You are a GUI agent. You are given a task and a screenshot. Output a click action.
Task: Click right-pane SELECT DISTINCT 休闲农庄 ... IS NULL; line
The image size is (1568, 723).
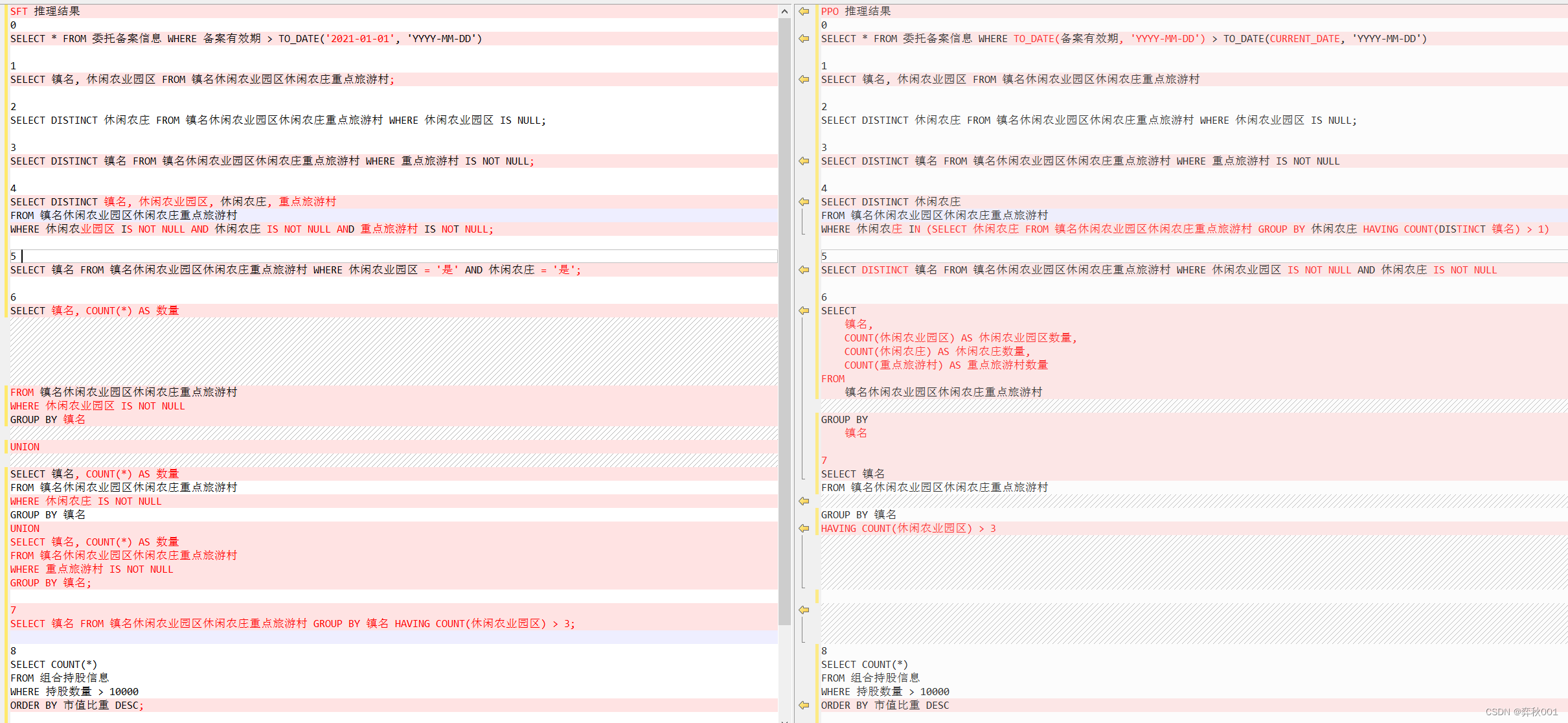pos(1089,120)
